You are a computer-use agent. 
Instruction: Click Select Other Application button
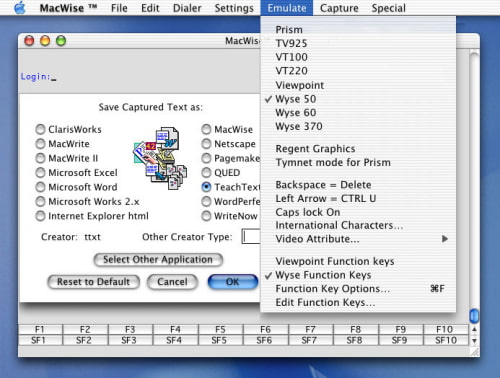click(158, 260)
